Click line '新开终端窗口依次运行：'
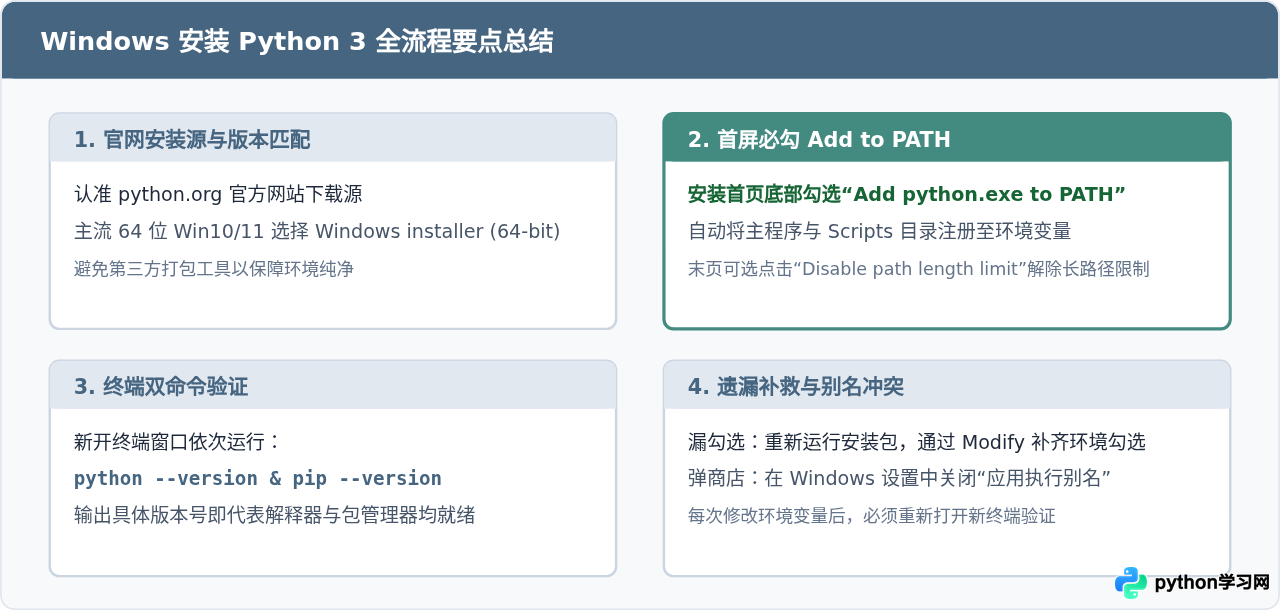Viewport: 1280px width, 610px height. click(x=178, y=441)
